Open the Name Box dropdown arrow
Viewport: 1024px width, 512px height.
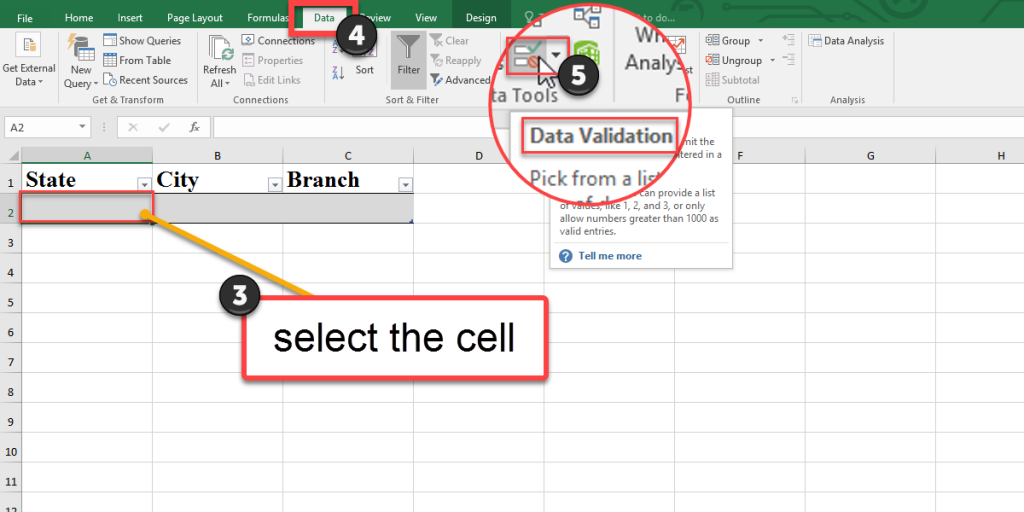(x=82, y=127)
